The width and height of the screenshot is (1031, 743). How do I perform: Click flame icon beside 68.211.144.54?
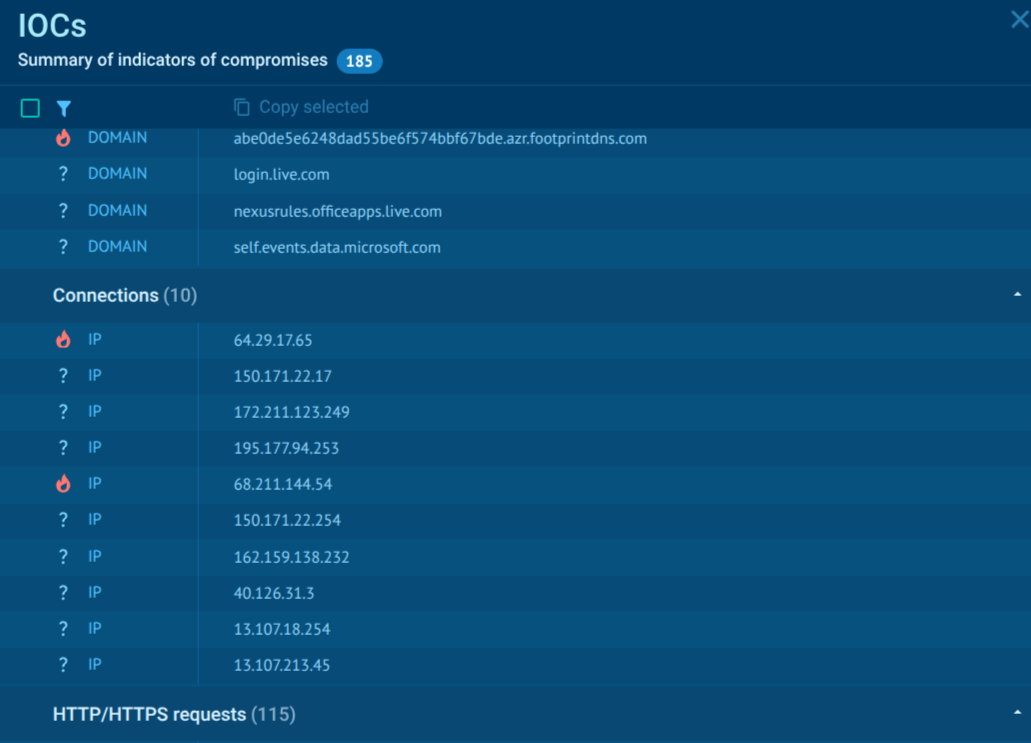(63, 484)
